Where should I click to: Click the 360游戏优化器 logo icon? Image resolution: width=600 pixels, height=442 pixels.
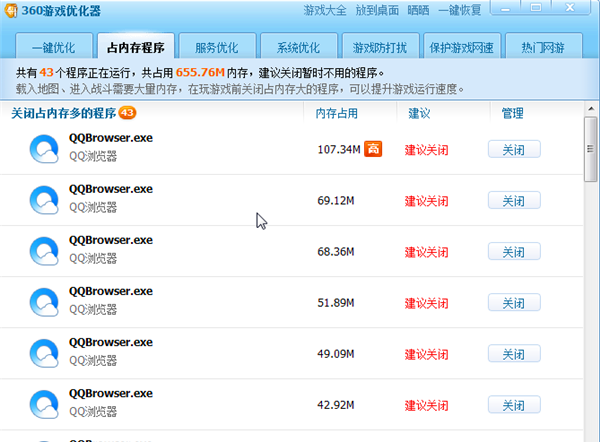point(11,10)
